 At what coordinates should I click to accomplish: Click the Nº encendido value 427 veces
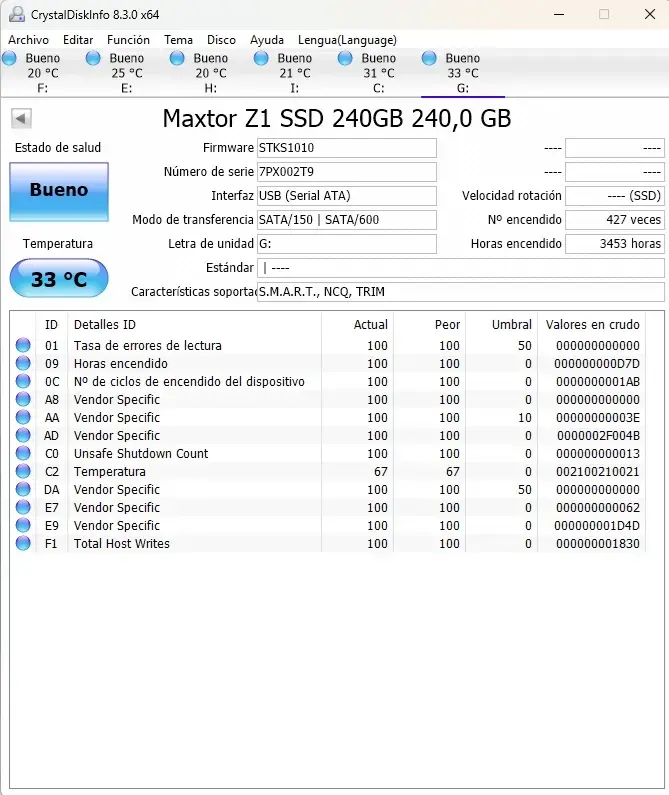(615, 220)
